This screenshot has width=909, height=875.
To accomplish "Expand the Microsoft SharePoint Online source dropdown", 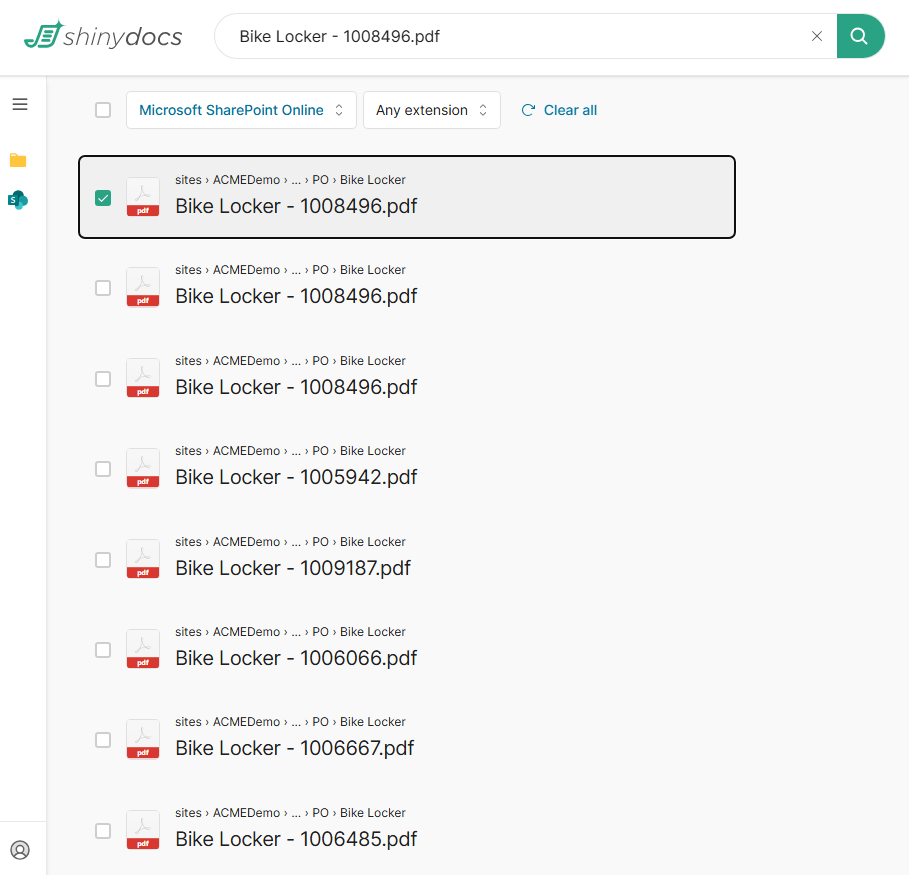I will (241, 110).
